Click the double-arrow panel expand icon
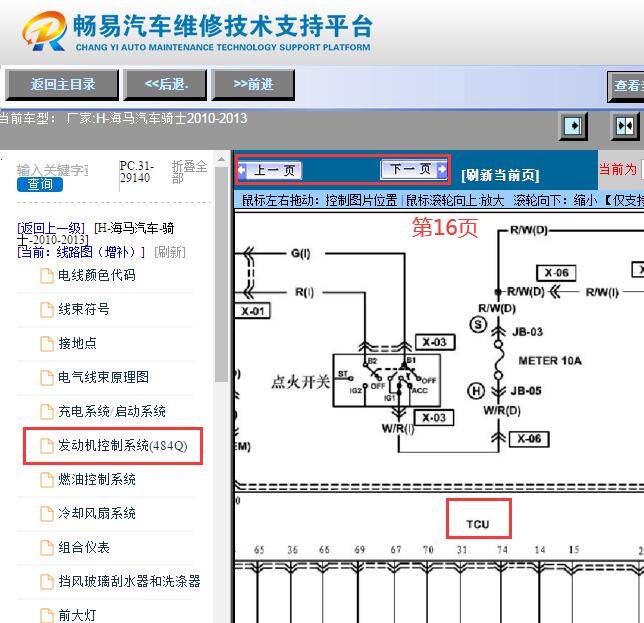This screenshot has height=623, width=644. [x=625, y=126]
